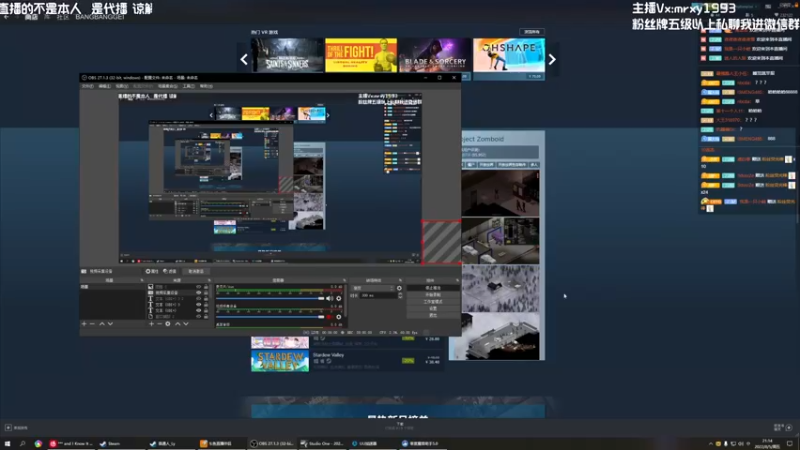This screenshot has width=800, height=450.
Task: Switch to Chrome from the taskbar
Action: click(x=38, y=443)
